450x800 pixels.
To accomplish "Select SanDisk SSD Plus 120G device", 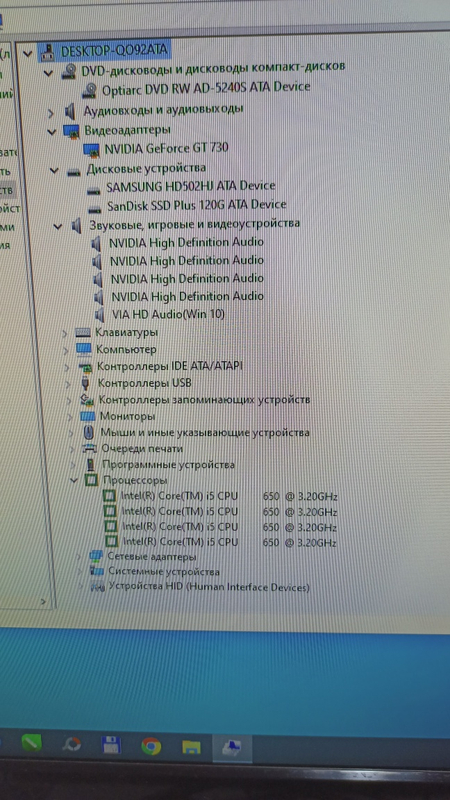I will point(197,205).
